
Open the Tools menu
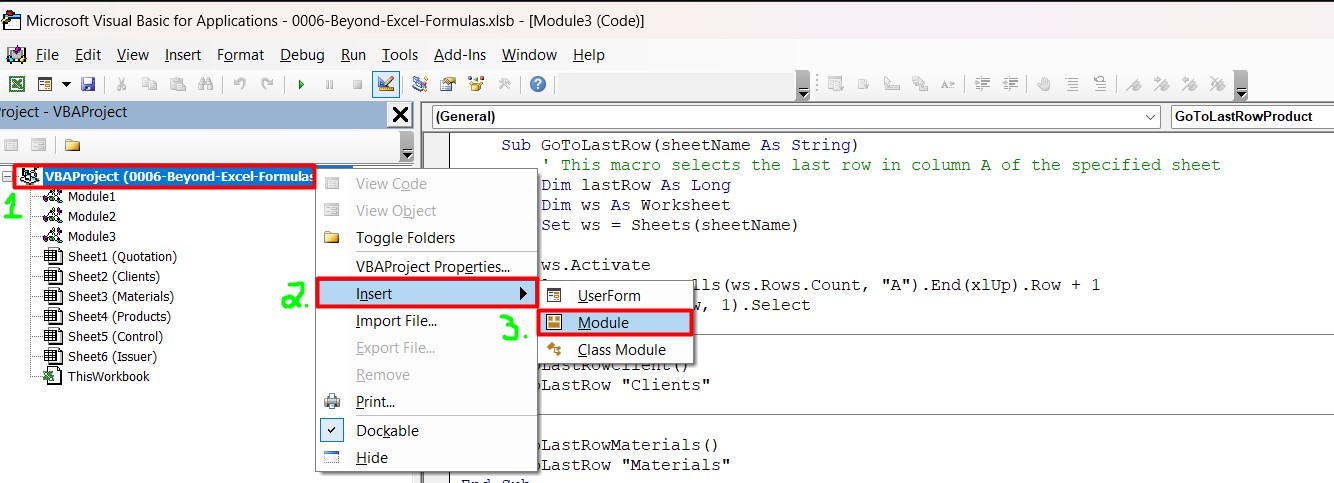click(400, 55)
